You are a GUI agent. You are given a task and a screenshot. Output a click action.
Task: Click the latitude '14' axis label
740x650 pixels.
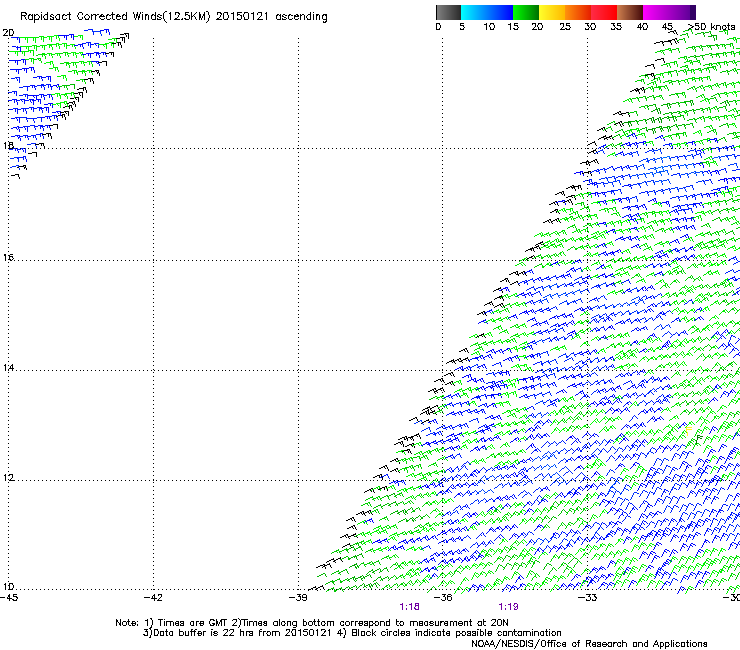8,367
